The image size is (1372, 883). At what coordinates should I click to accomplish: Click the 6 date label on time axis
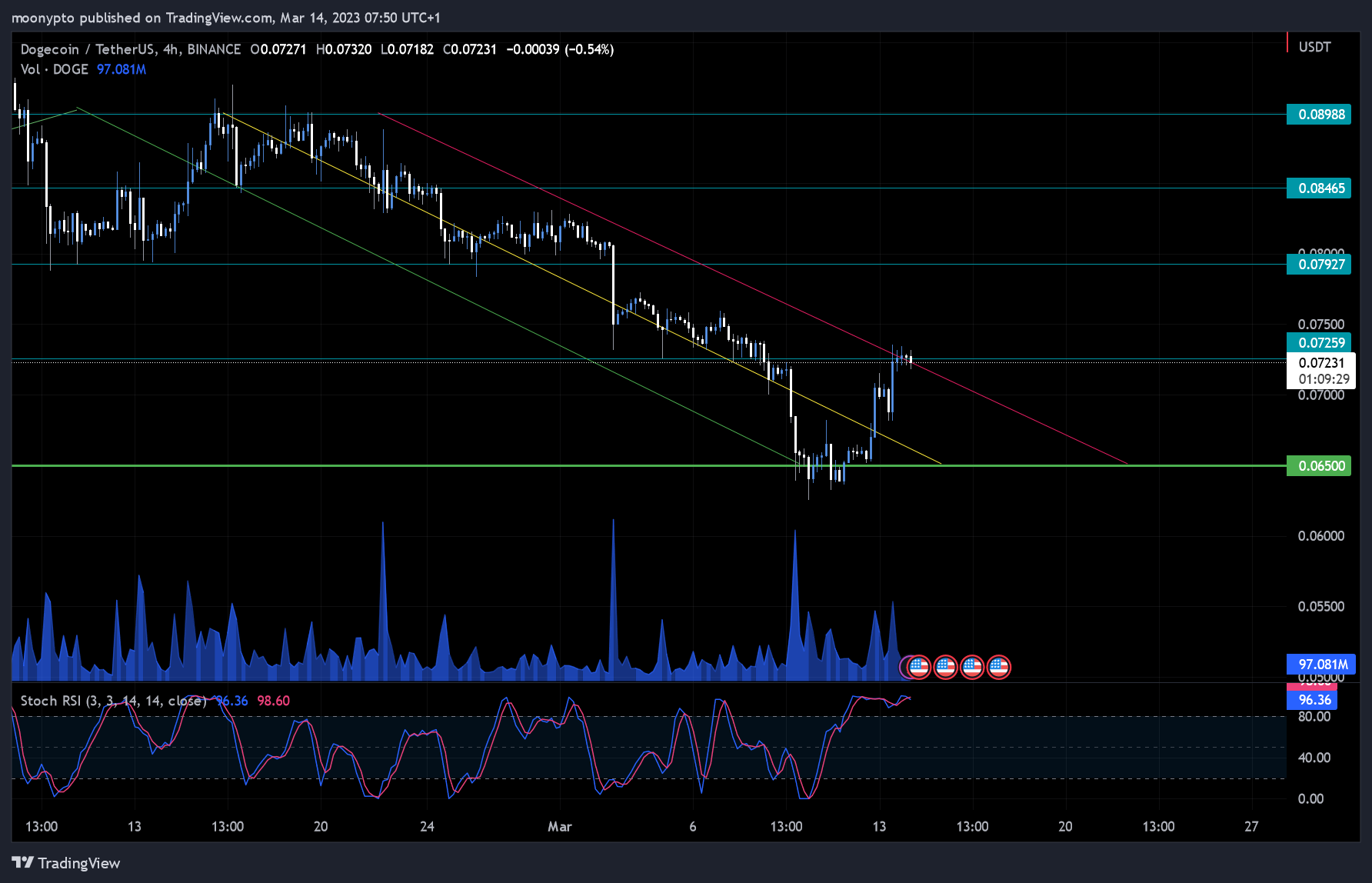[x=693, y=827]
